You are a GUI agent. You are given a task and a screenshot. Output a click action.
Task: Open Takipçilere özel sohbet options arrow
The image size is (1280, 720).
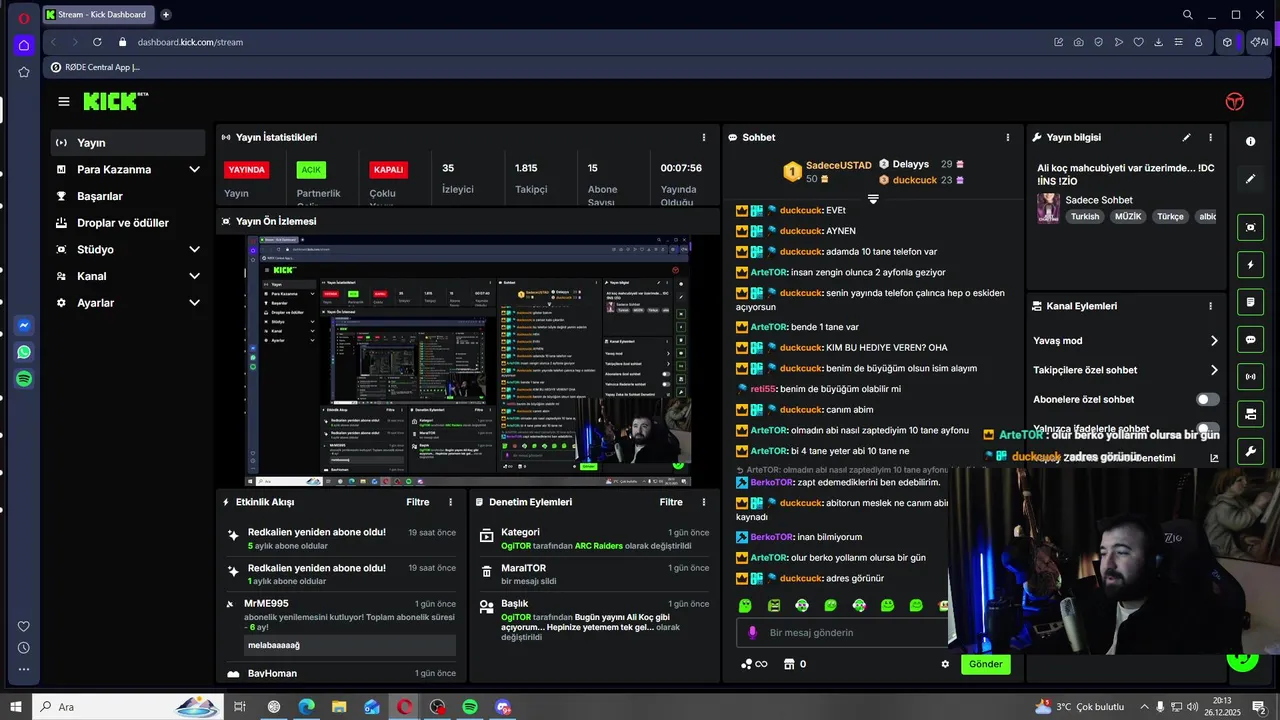coord(1214,370)
